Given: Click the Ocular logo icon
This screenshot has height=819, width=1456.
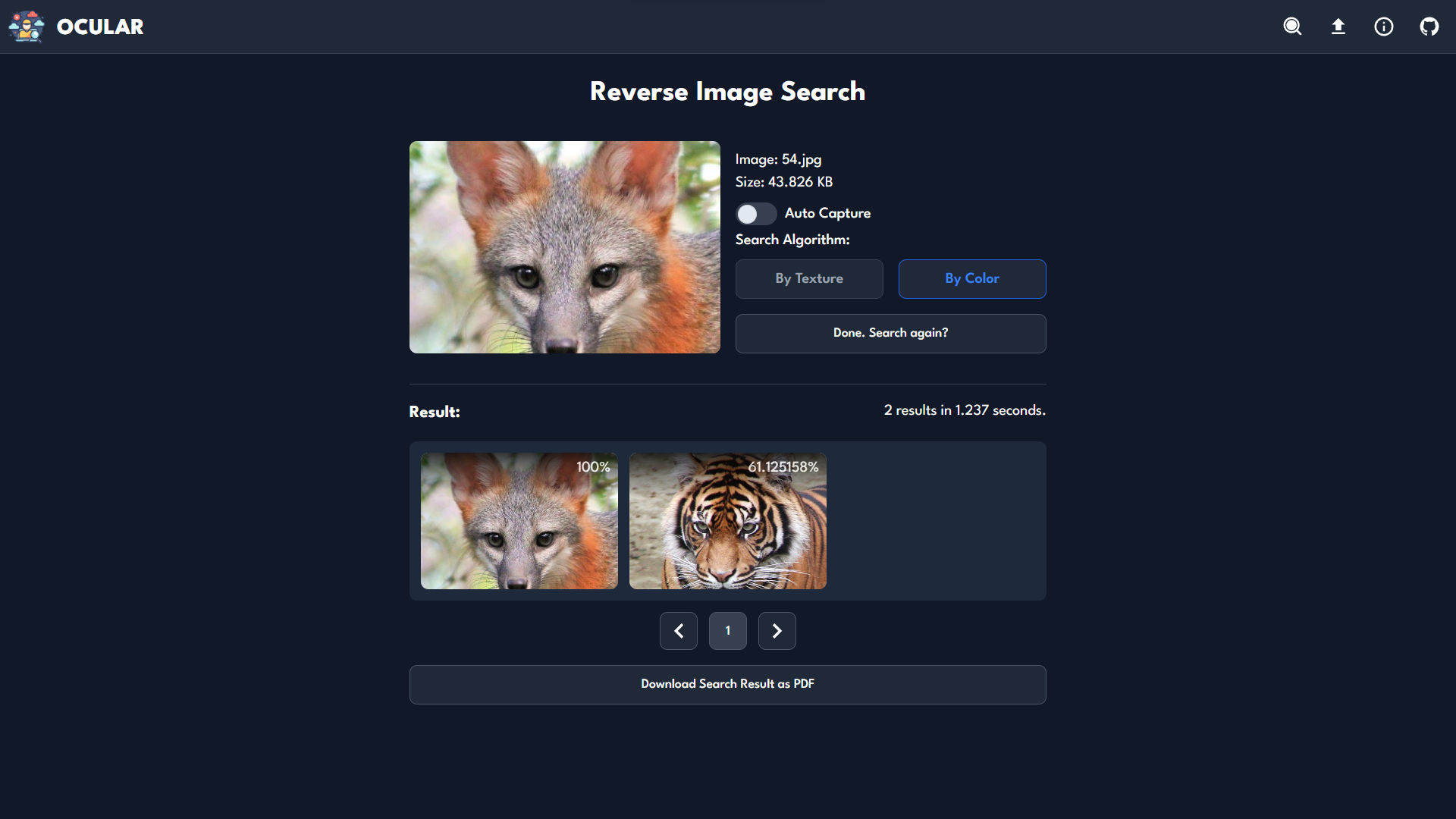Looking at the screenshot, I should pos(27,27).
